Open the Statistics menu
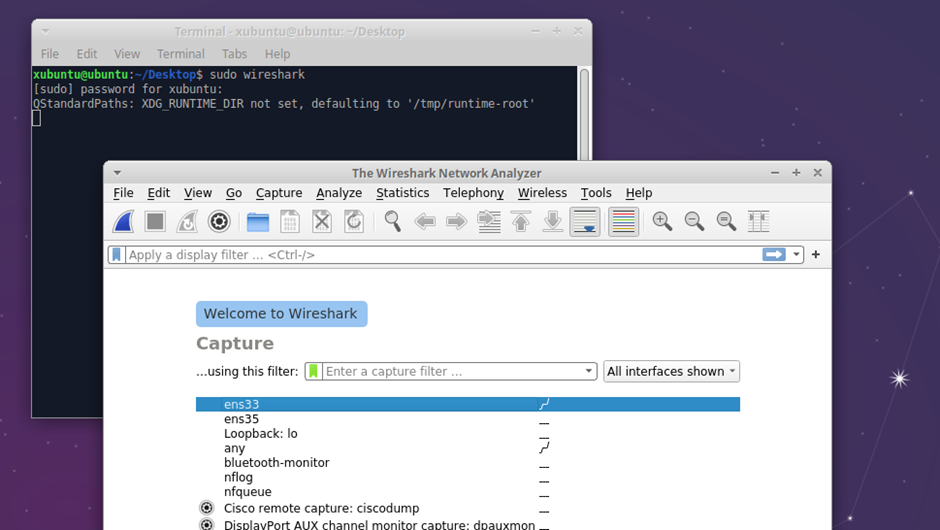The width and height of the screenshot is (940, 530). (403, 193)
